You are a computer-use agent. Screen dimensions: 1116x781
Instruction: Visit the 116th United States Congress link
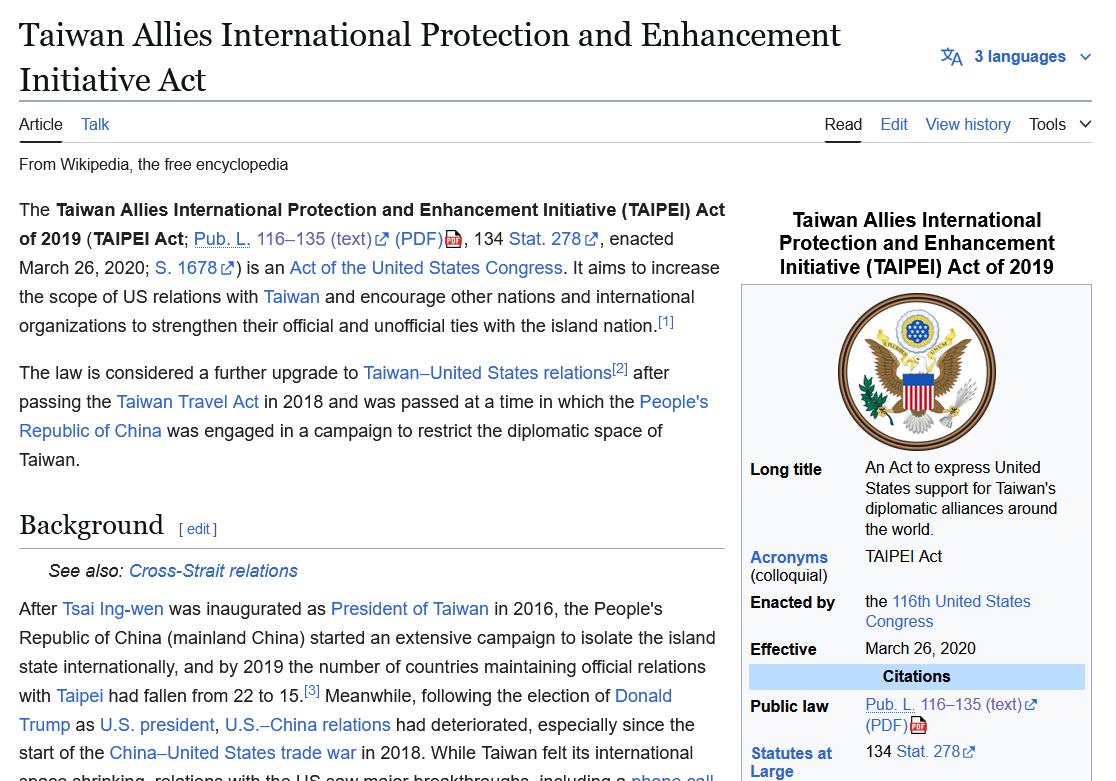962,602
